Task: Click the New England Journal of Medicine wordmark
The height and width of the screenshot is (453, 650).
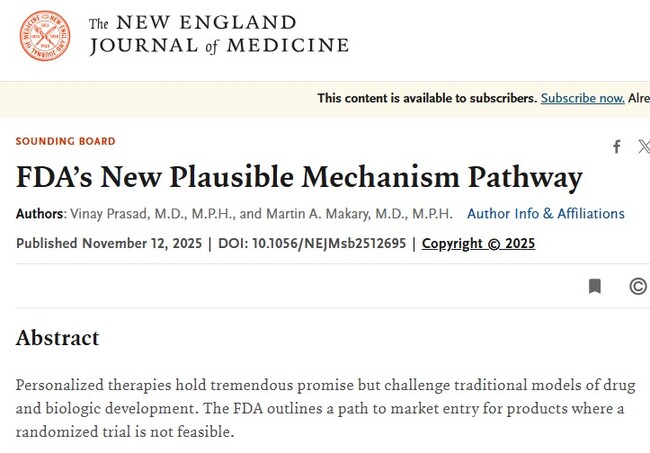Action: coord(218,35)
